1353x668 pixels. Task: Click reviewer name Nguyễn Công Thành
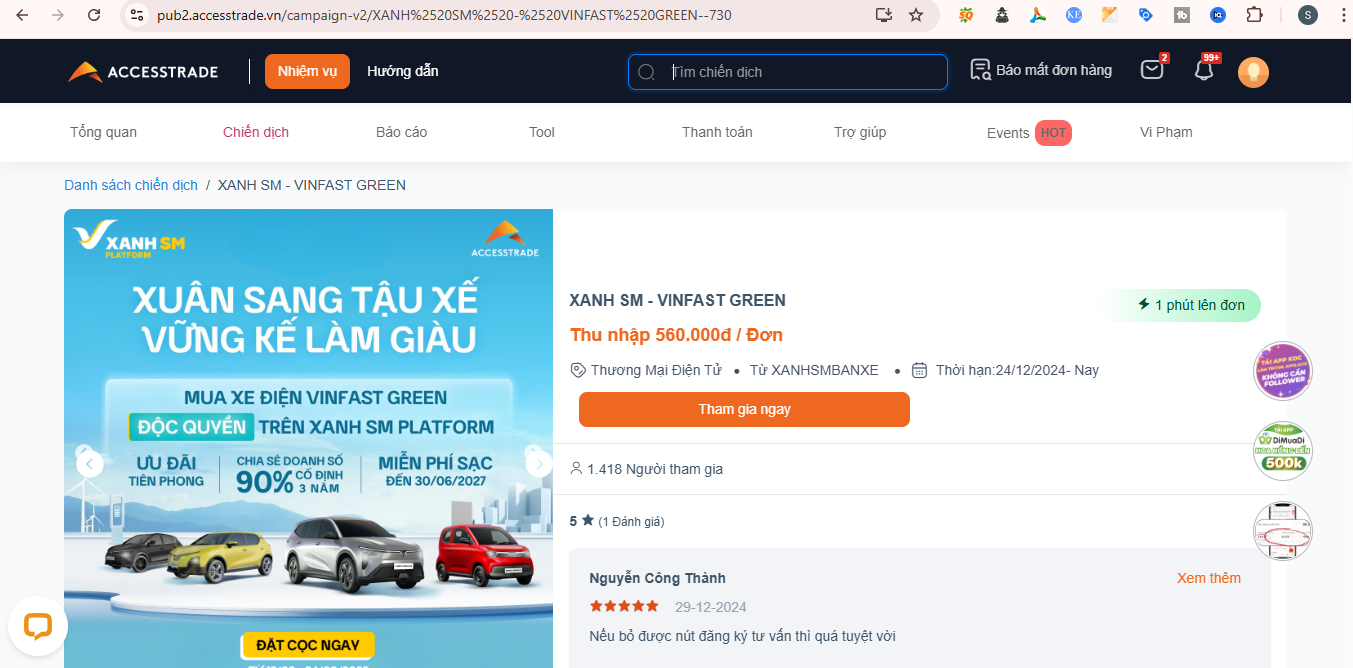coord(658,578)
